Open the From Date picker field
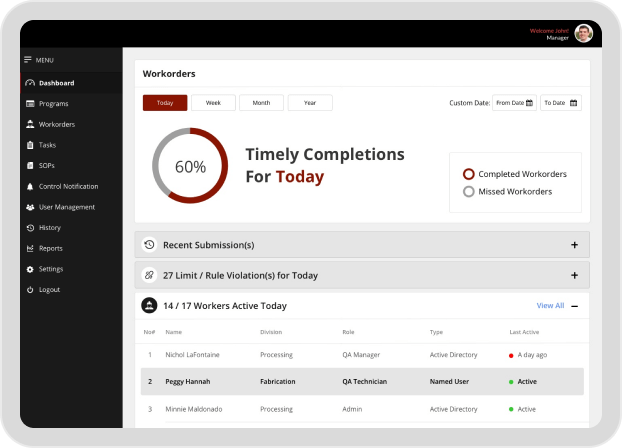The width and height of the screenshot is (622, 448). click(515, 103)
